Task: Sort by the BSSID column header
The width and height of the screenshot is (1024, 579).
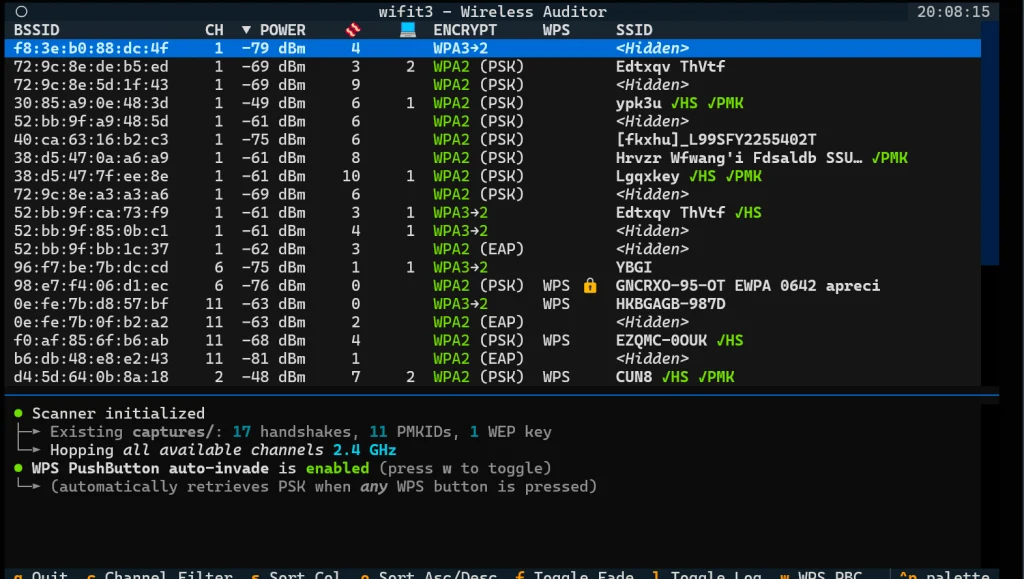Action: (x=37, y=30)
